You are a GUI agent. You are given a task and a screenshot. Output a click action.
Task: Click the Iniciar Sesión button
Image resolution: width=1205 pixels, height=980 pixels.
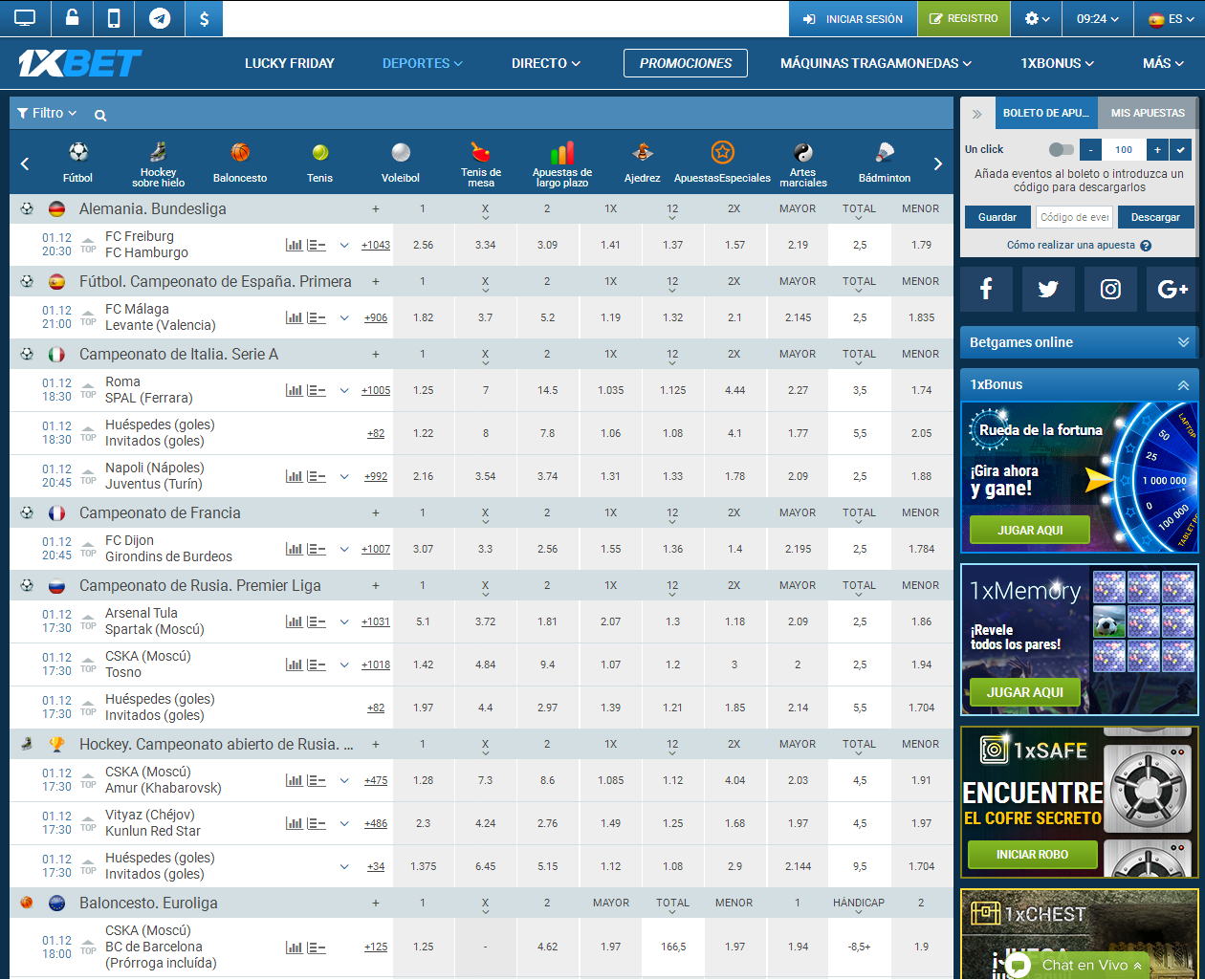853,19
